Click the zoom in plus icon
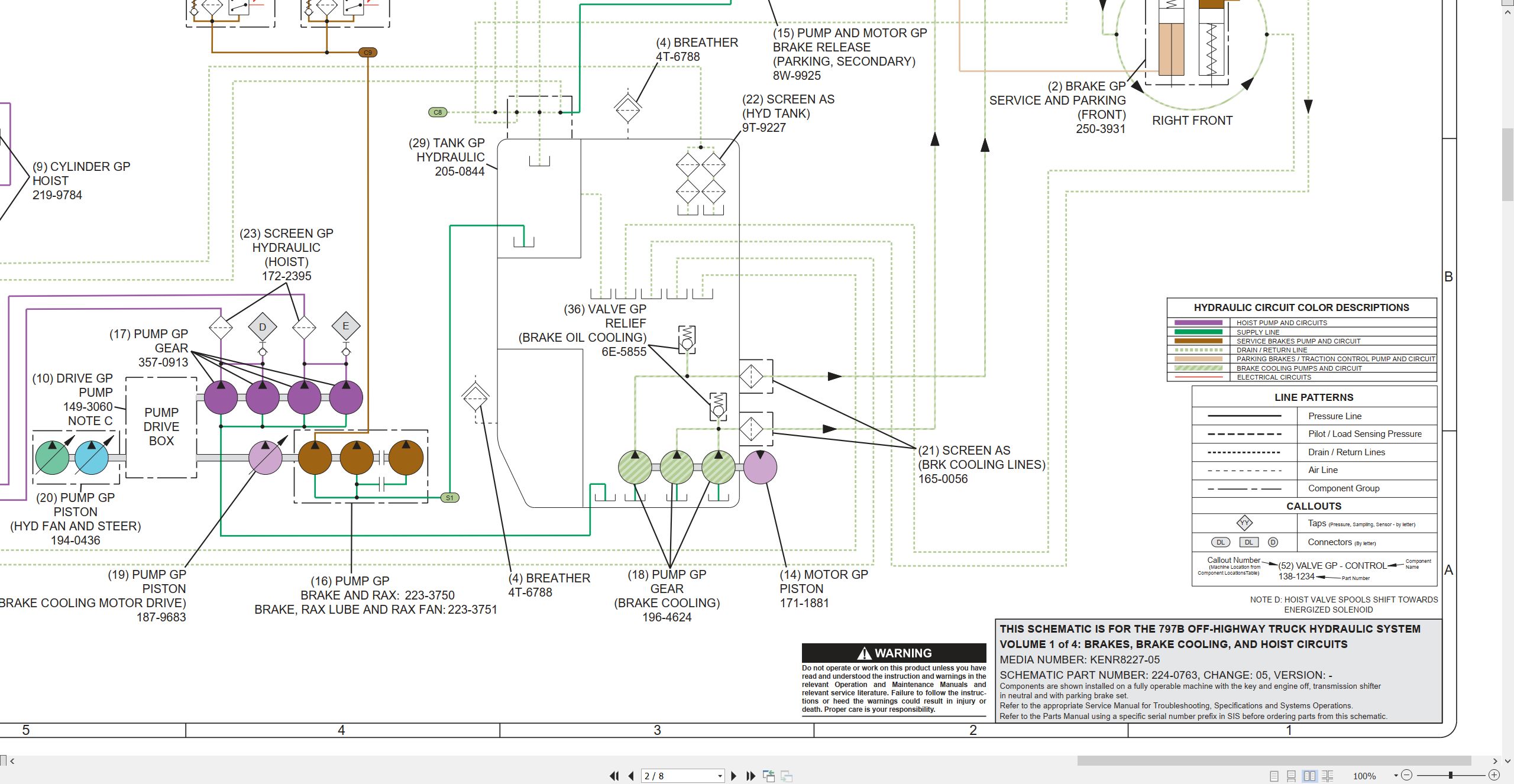This screenshot has width=1514, height=784. pyautogui.click(x=1494, y=775)
